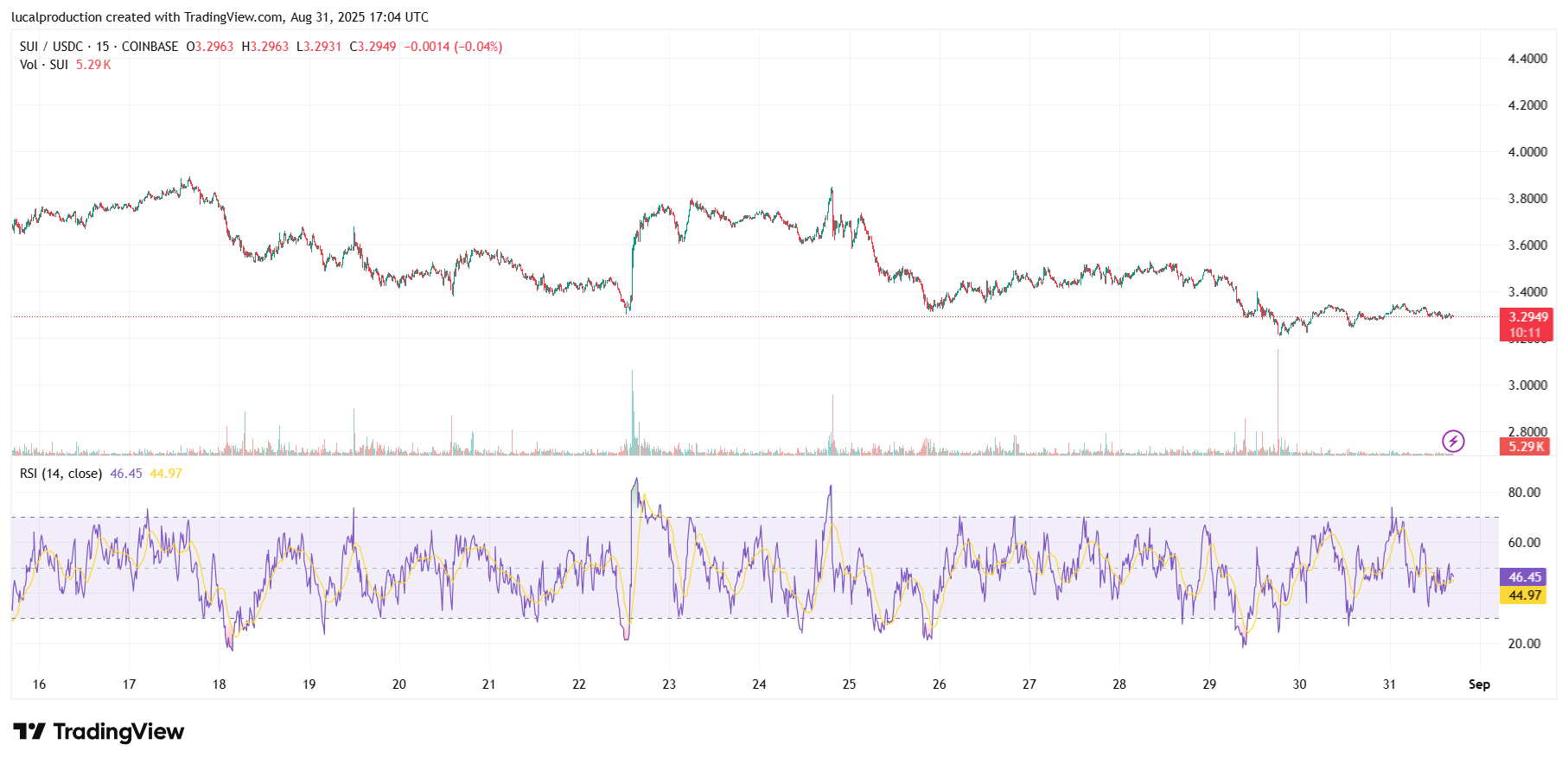Click the 3.4000 price axis label
The height and width of the screenshot is (764, 1568).
(x=1527, y=292)
